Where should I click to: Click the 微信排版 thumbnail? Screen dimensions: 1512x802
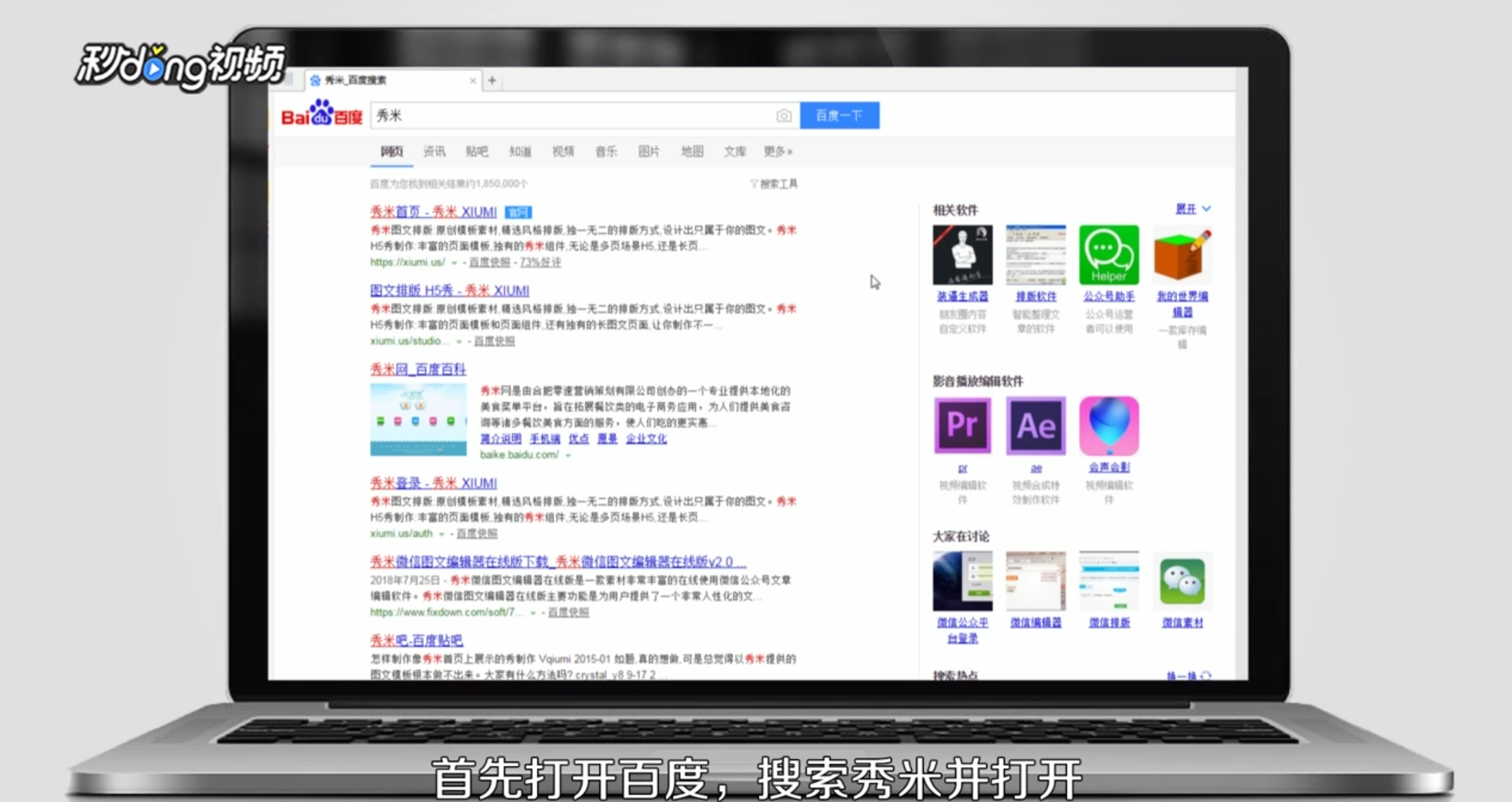(1109, 581)
